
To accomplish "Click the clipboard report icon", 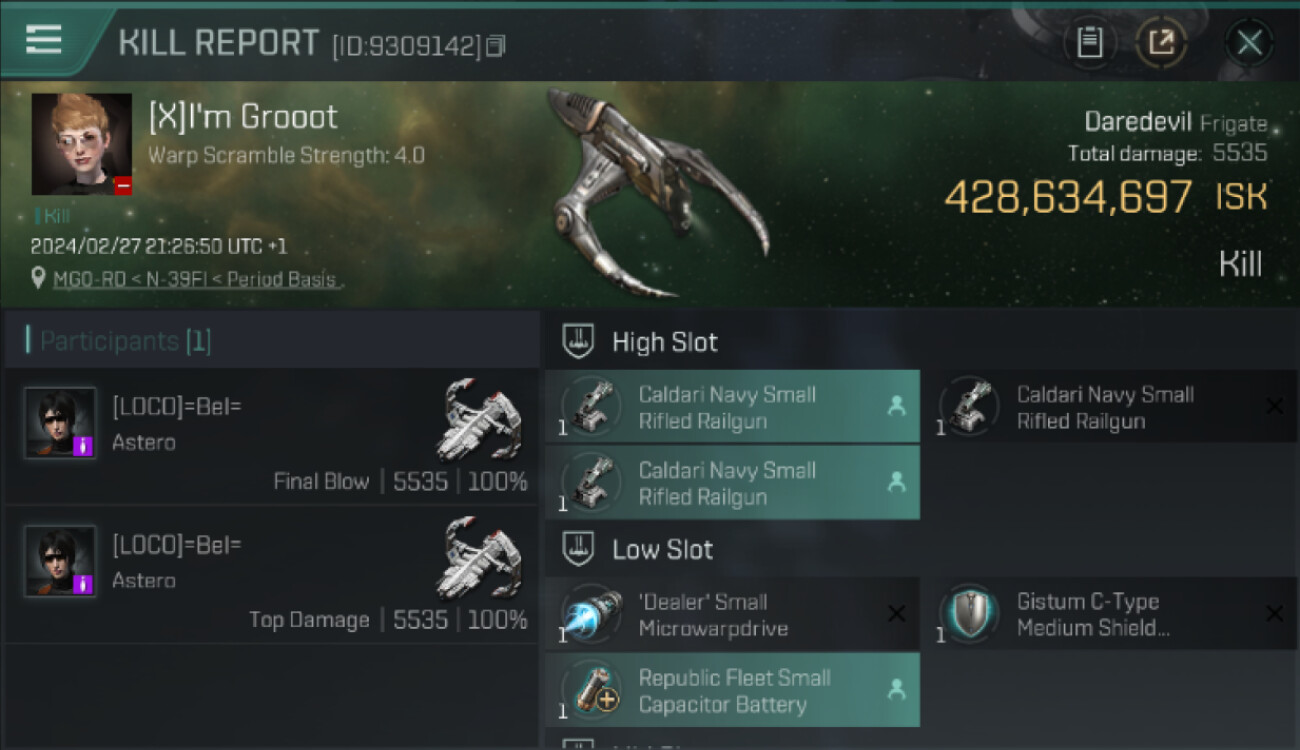I will pyautogui.click(x=1089, y=42).
